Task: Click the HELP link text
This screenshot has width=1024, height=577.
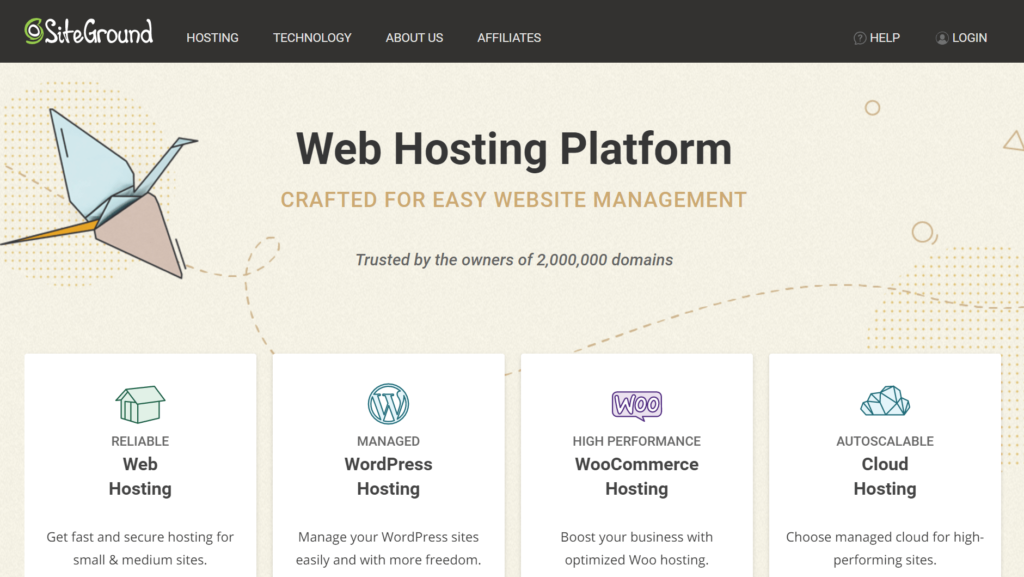Action: pos(885,38)
